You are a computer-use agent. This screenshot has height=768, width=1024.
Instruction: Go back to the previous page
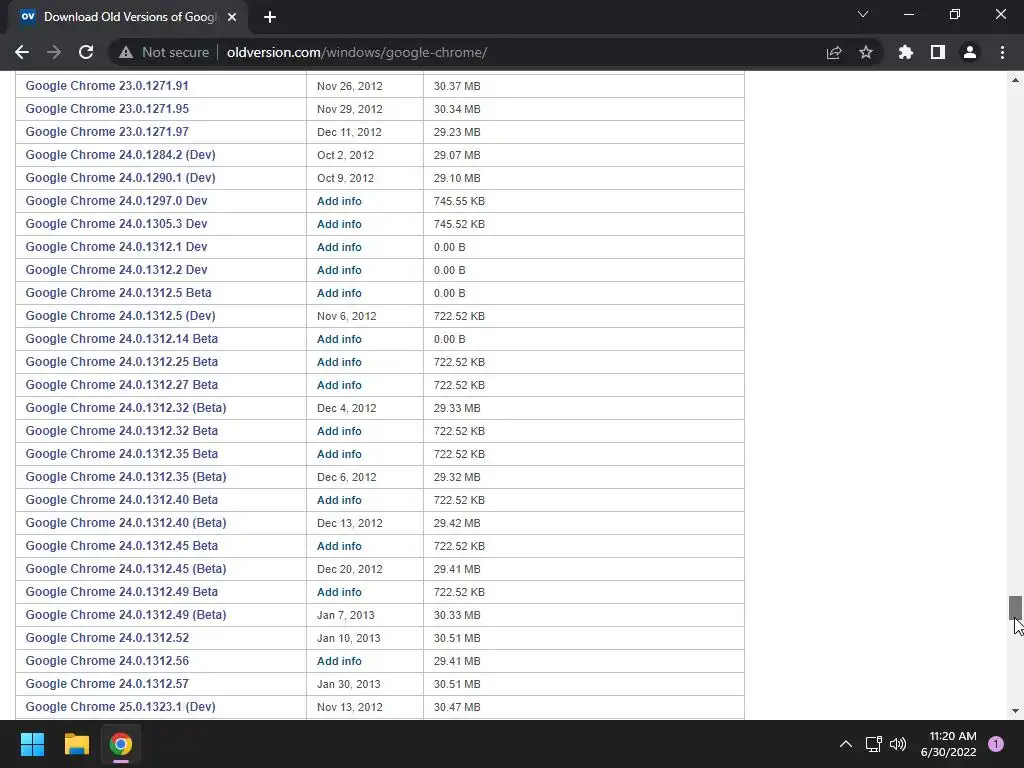point(22,52)
